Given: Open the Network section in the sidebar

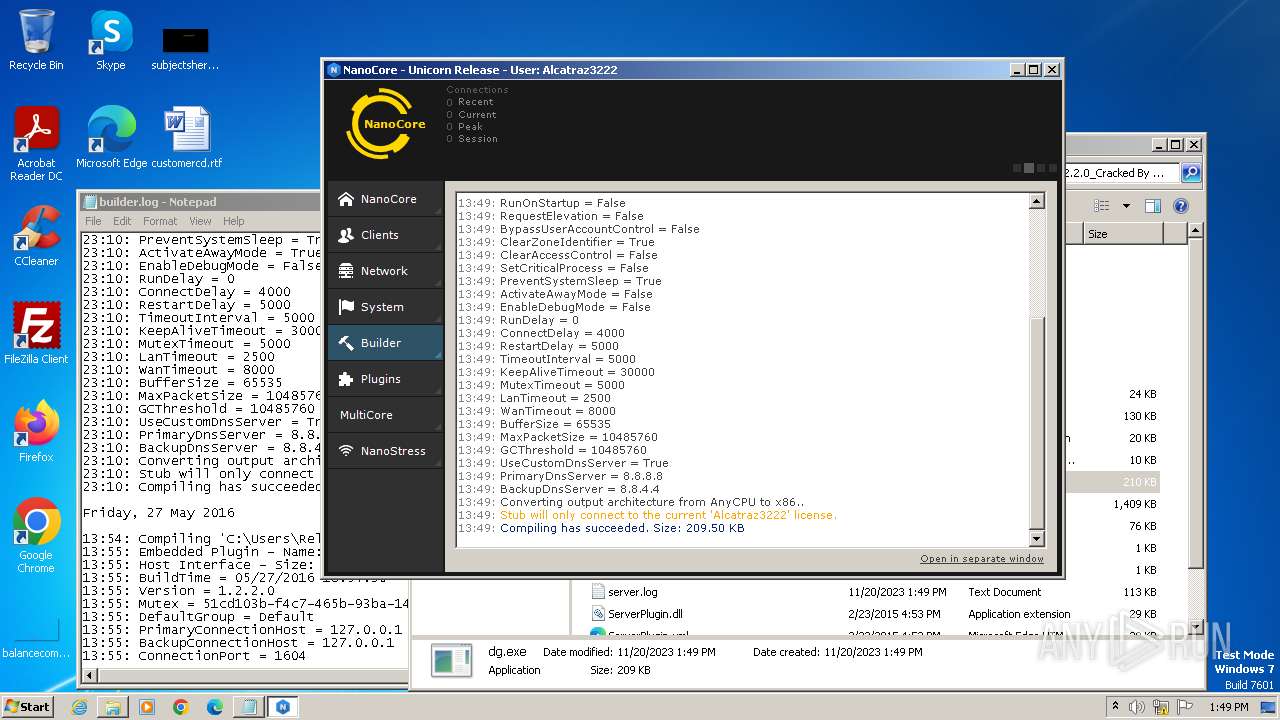Looking at the screenshot, I should [385, 271].
